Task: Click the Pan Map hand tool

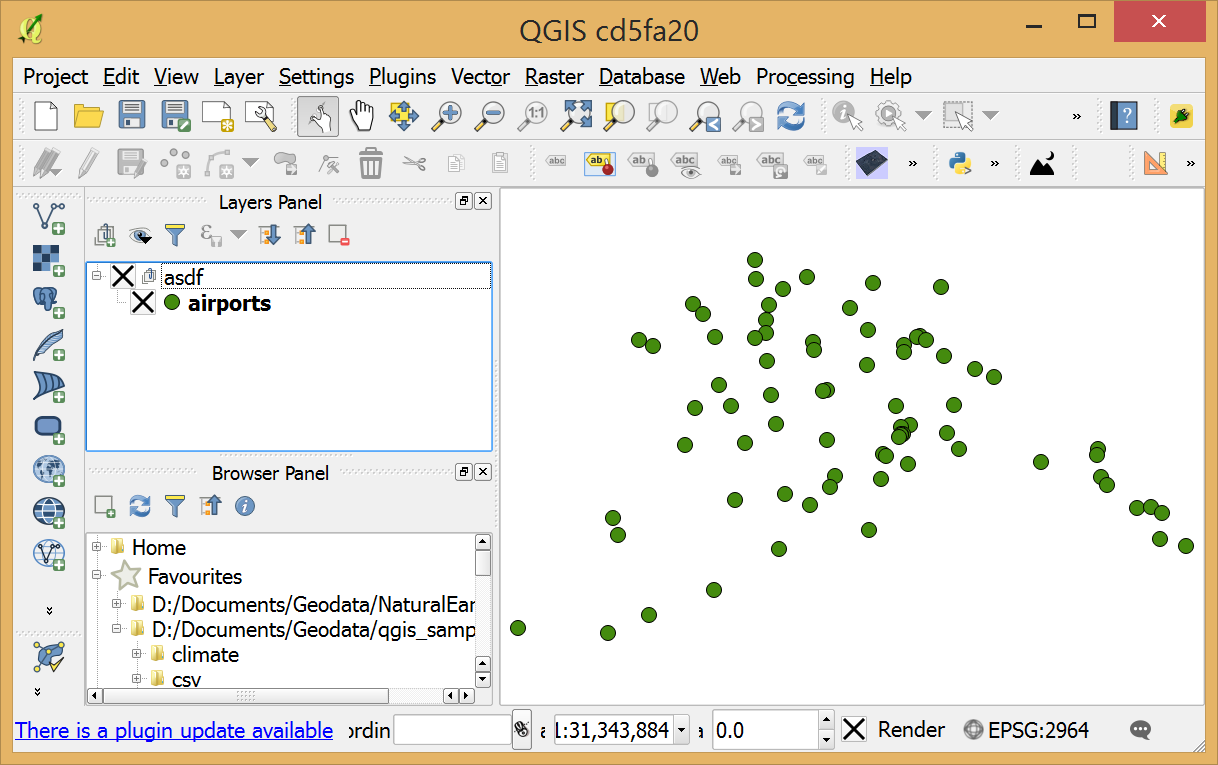Action: (x=361, y=116)
